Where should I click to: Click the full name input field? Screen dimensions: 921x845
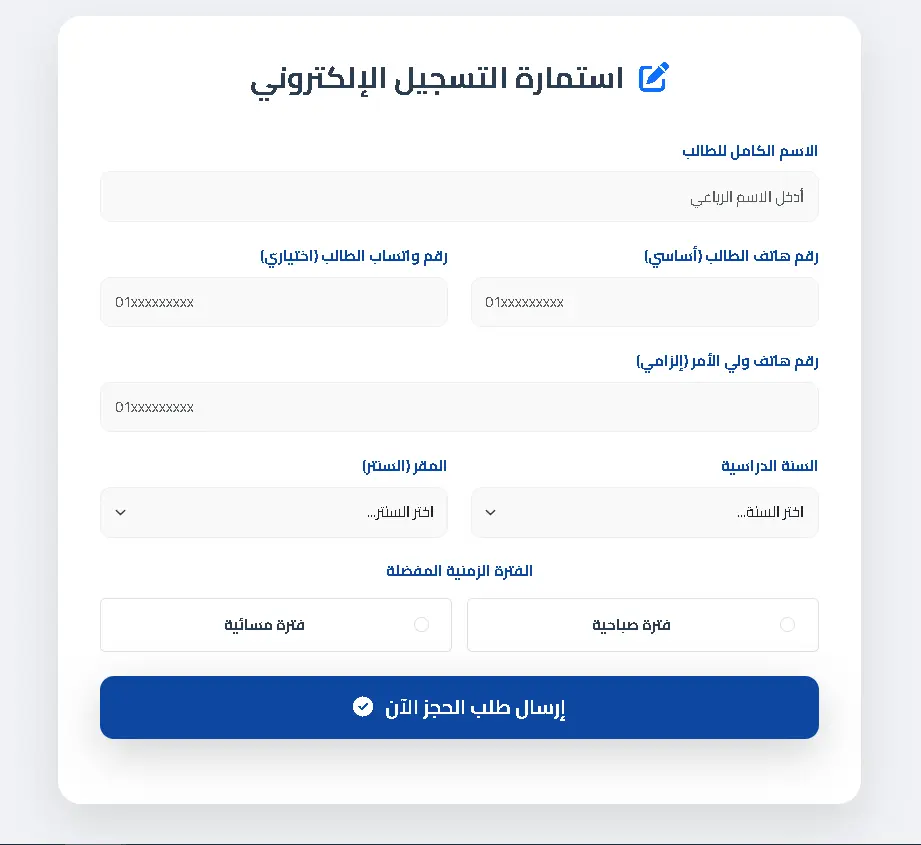click(459, 196)
